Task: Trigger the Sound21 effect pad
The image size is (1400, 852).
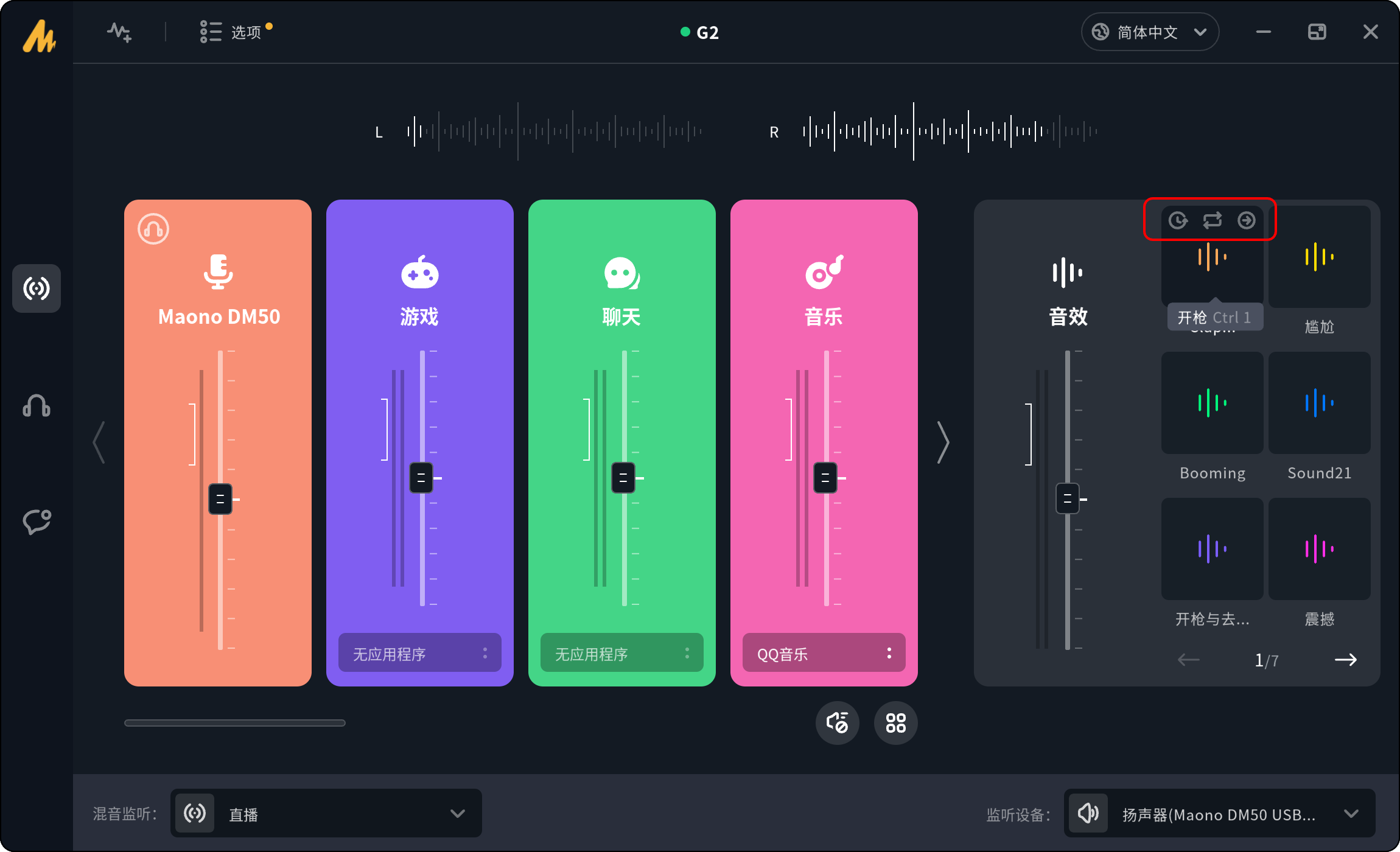Action: 1319,403
